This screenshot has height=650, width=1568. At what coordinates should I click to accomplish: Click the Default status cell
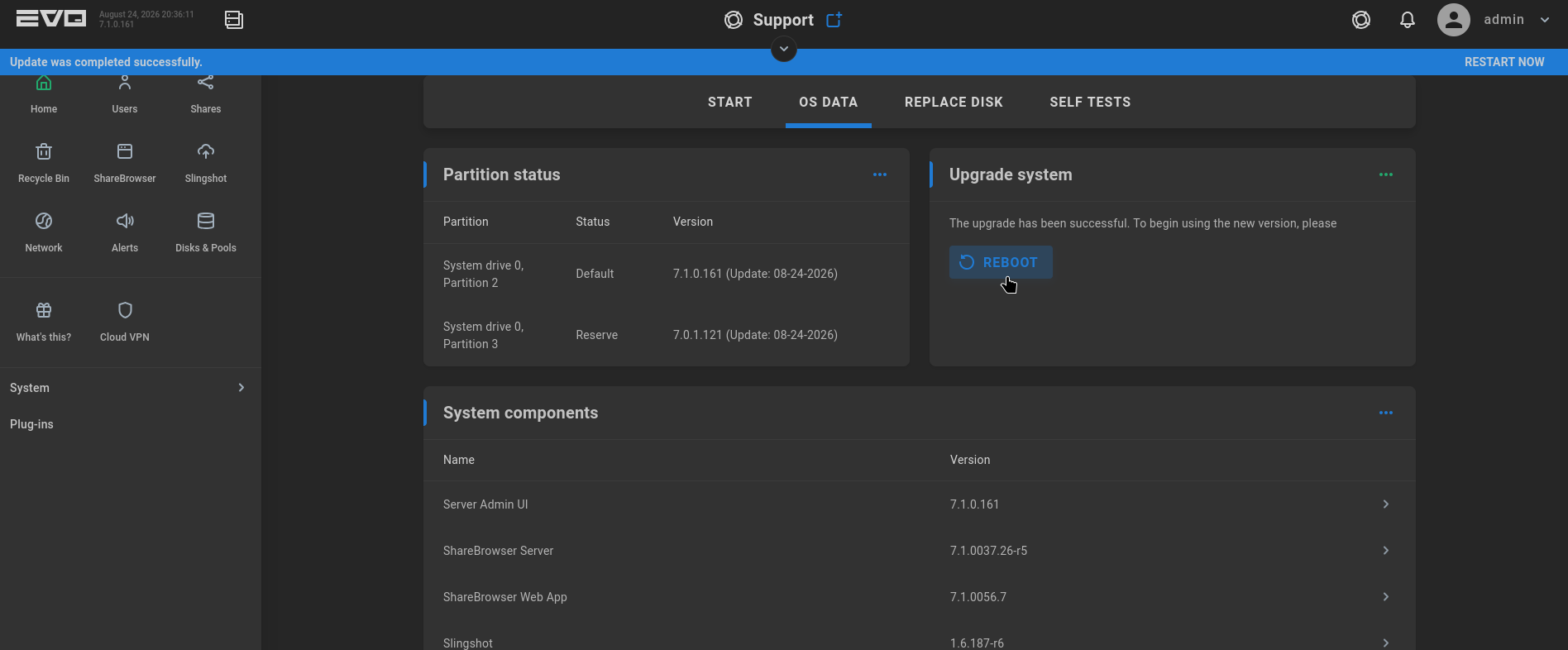click(595, 274)
